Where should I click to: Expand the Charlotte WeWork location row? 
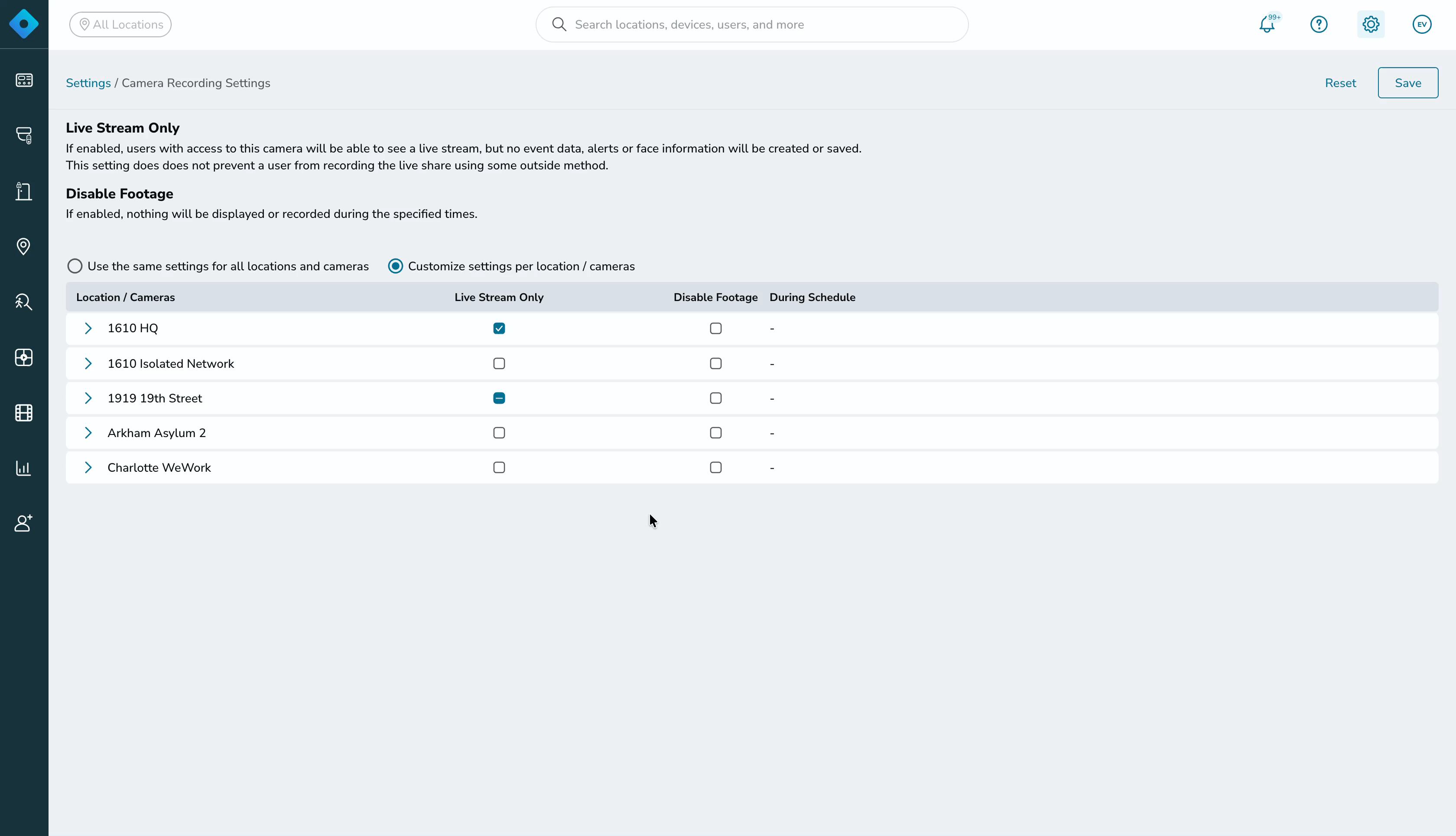88,468
